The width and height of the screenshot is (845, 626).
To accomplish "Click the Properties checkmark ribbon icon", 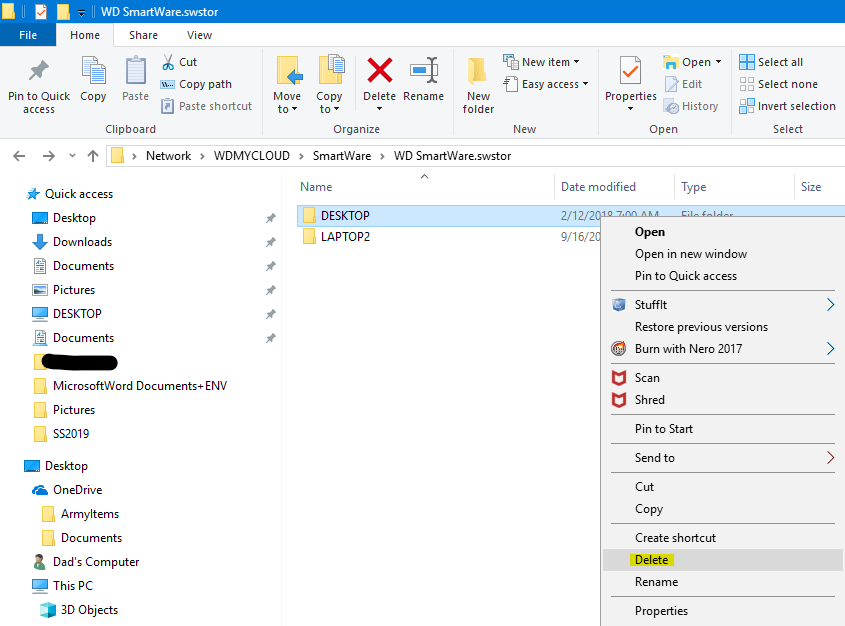I will click(630, 71).
